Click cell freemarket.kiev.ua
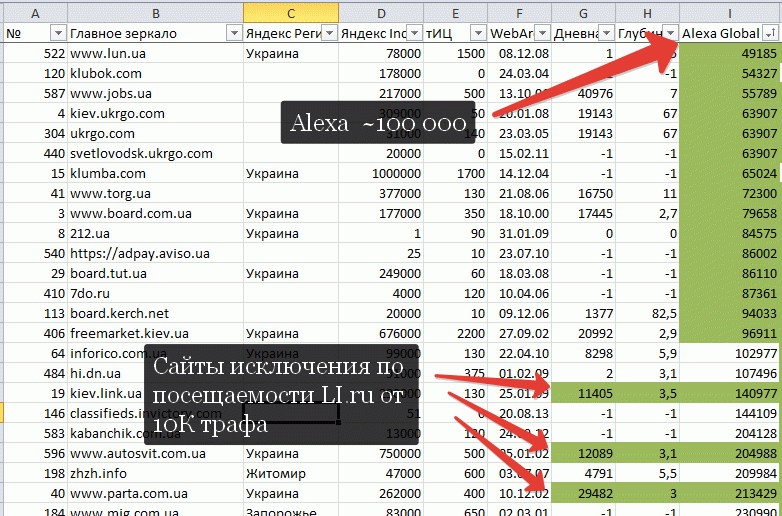The width and height of the screenshot is (782, 516). [x=156, y=333]
